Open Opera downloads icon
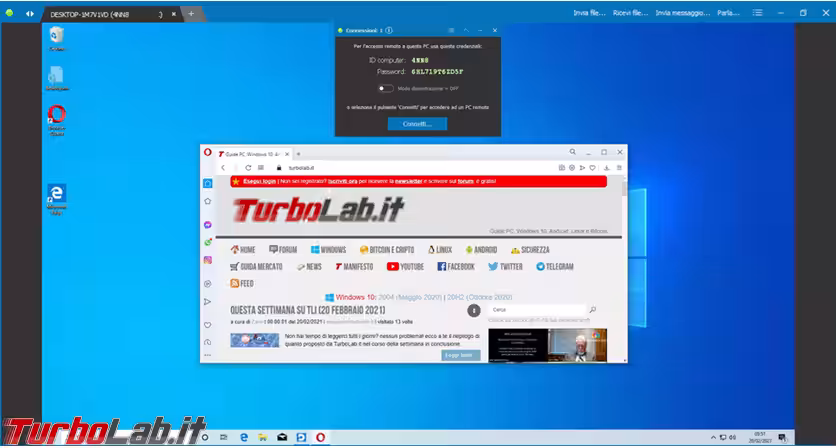Screen dimensions: 838x448 [x=607, y=167]
